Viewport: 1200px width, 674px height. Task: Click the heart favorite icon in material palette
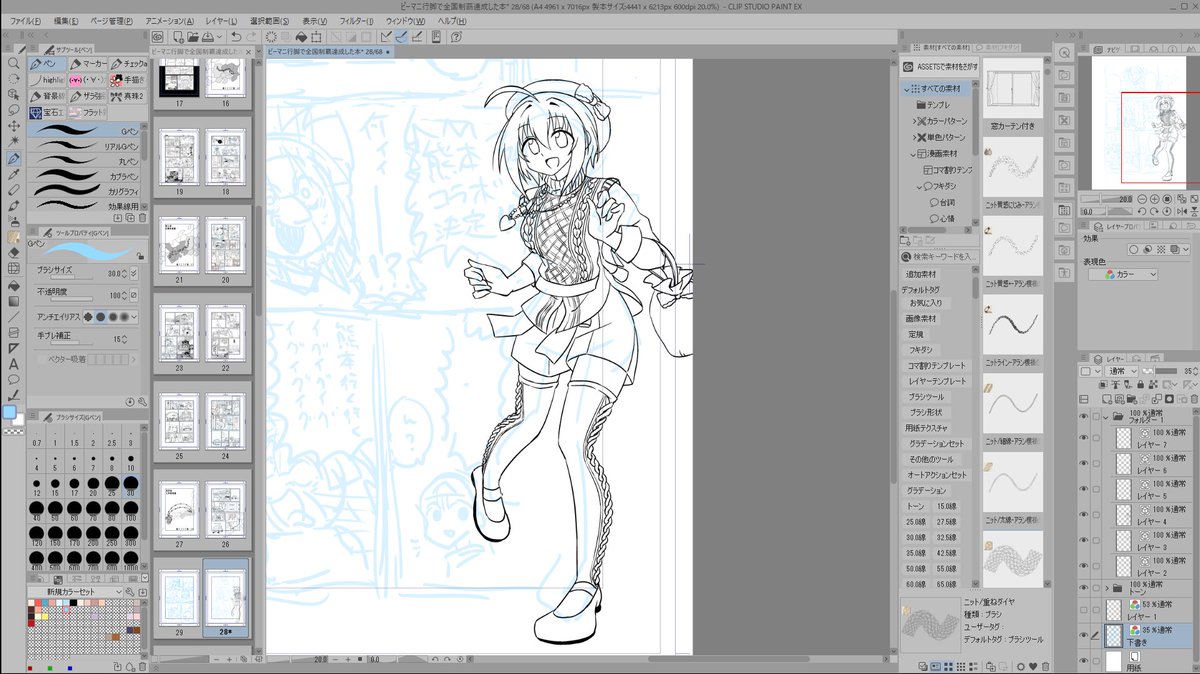[x=1033, y=666]
